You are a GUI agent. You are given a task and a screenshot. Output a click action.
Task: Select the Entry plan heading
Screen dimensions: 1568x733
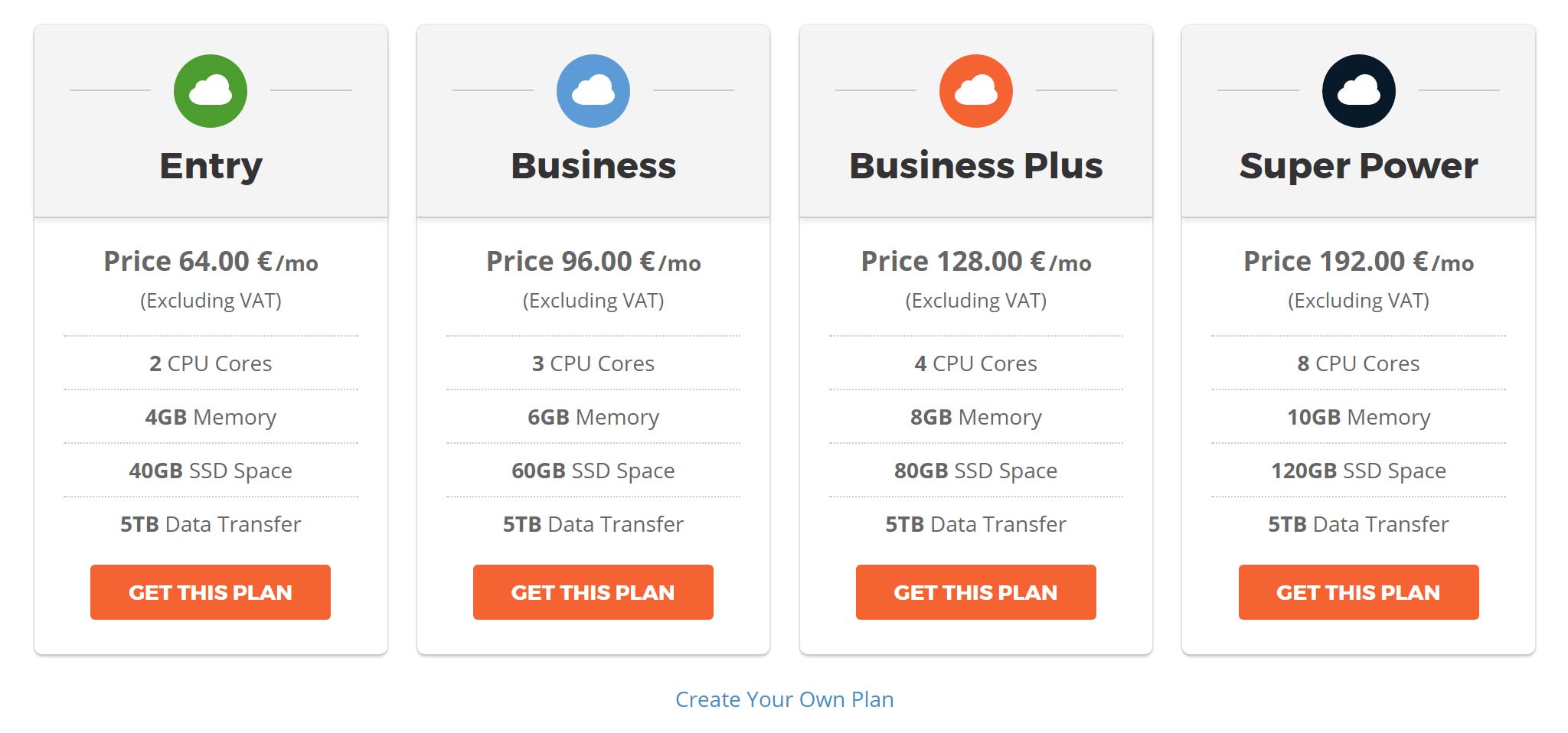point(211,166)
